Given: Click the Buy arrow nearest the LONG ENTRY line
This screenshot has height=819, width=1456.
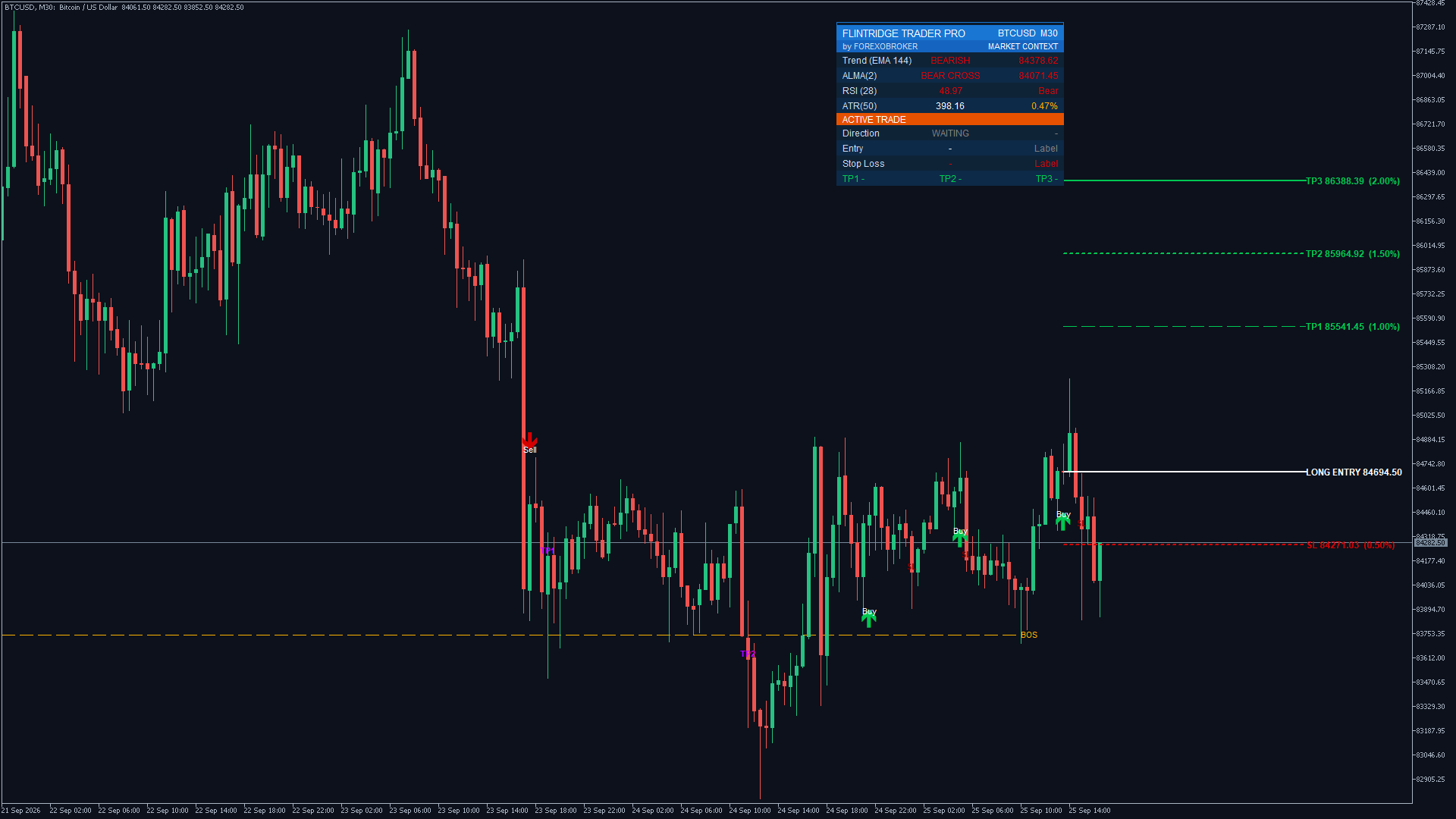Looking at the screenshot, I should (x=1063, y=522).
